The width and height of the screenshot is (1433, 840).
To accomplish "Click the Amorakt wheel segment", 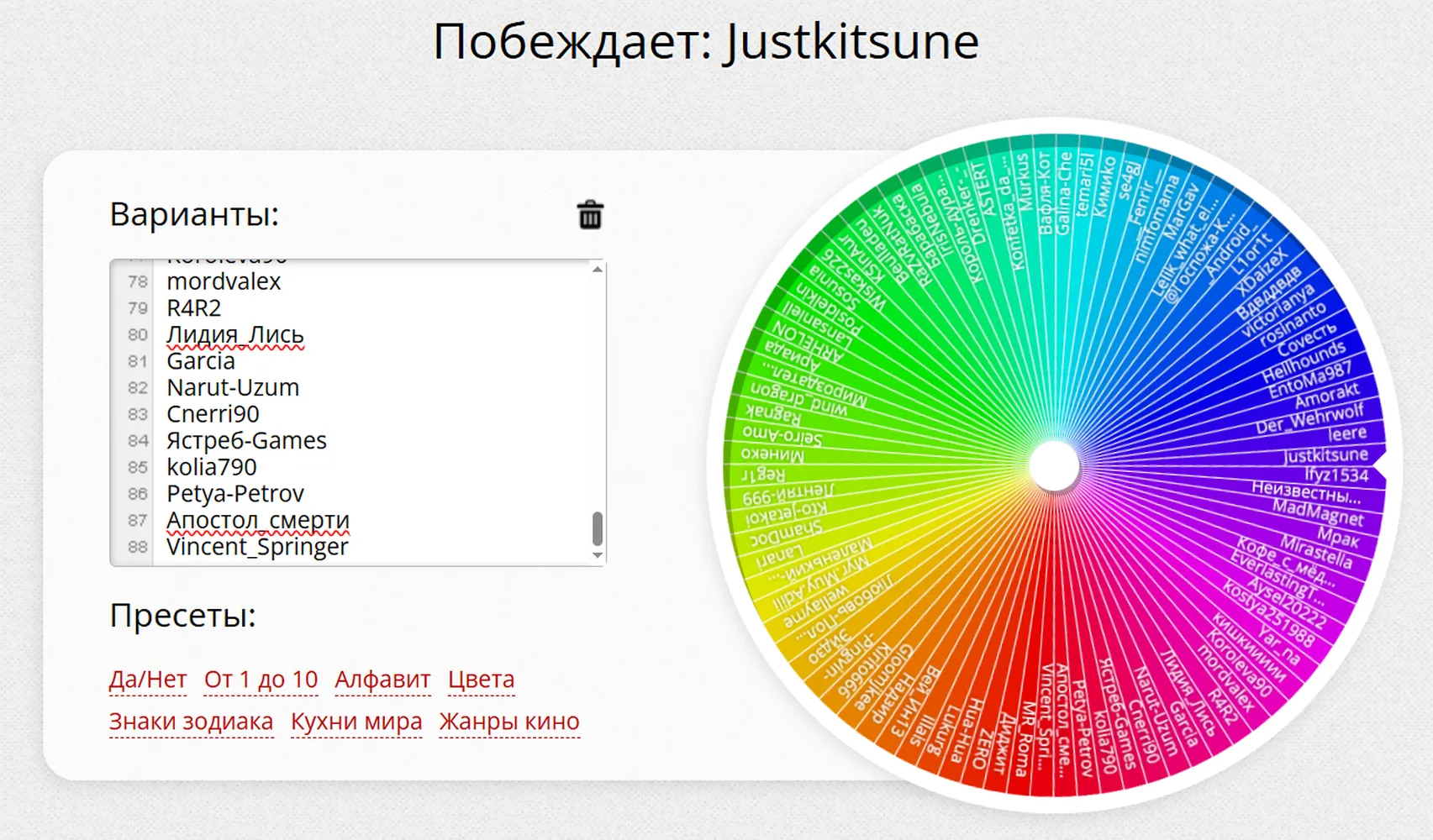I will (x=1326, y=396).
